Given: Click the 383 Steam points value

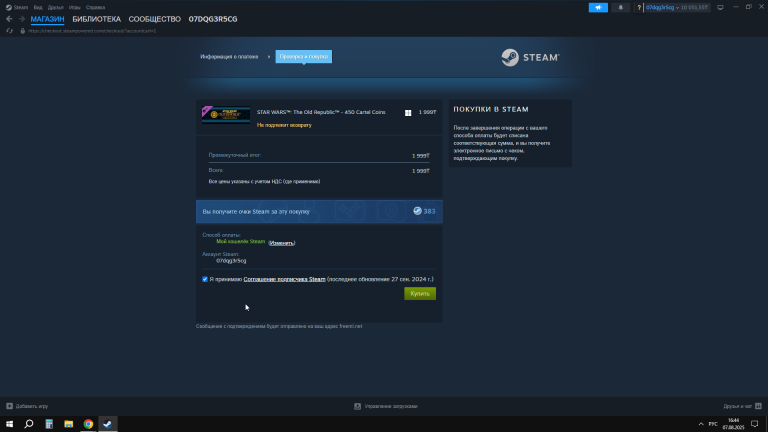Looking at the screenshot, I should pyautogui.click(x=430, y=211).
